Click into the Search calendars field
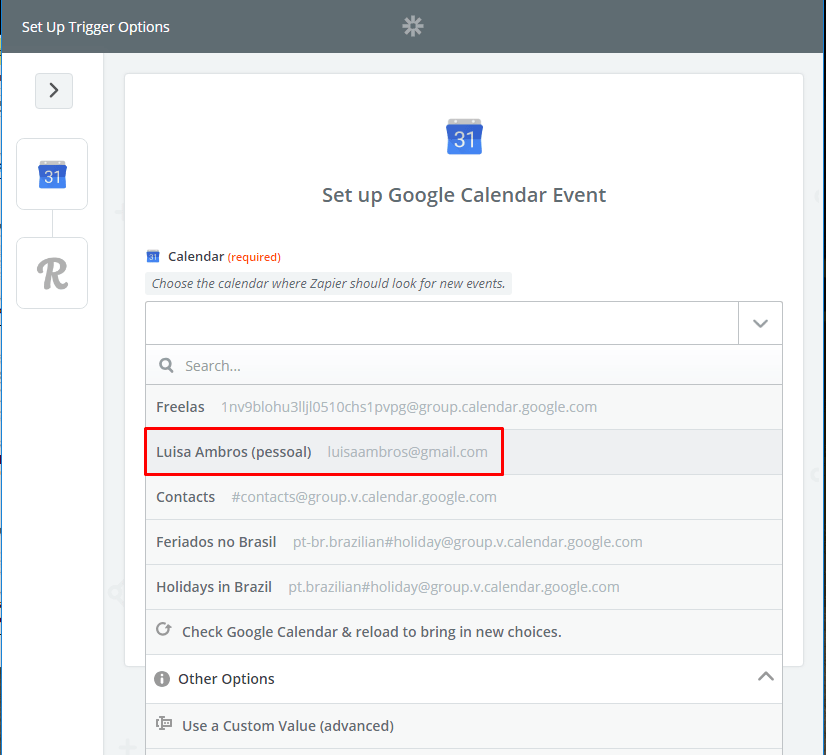Screen dimensions: 826x755 point(470,366)
